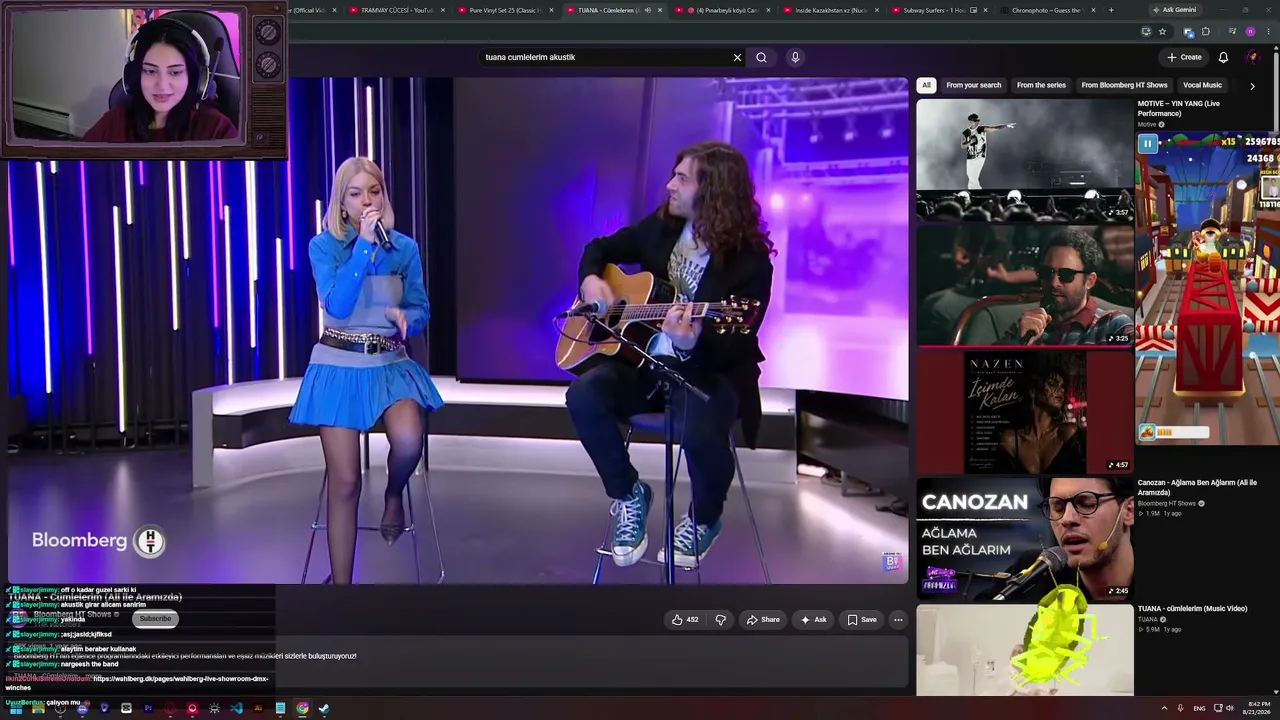Open the browser extensions puzzle icon
The width and height of the screenshot is (1280, 720).
(1205, 32)
